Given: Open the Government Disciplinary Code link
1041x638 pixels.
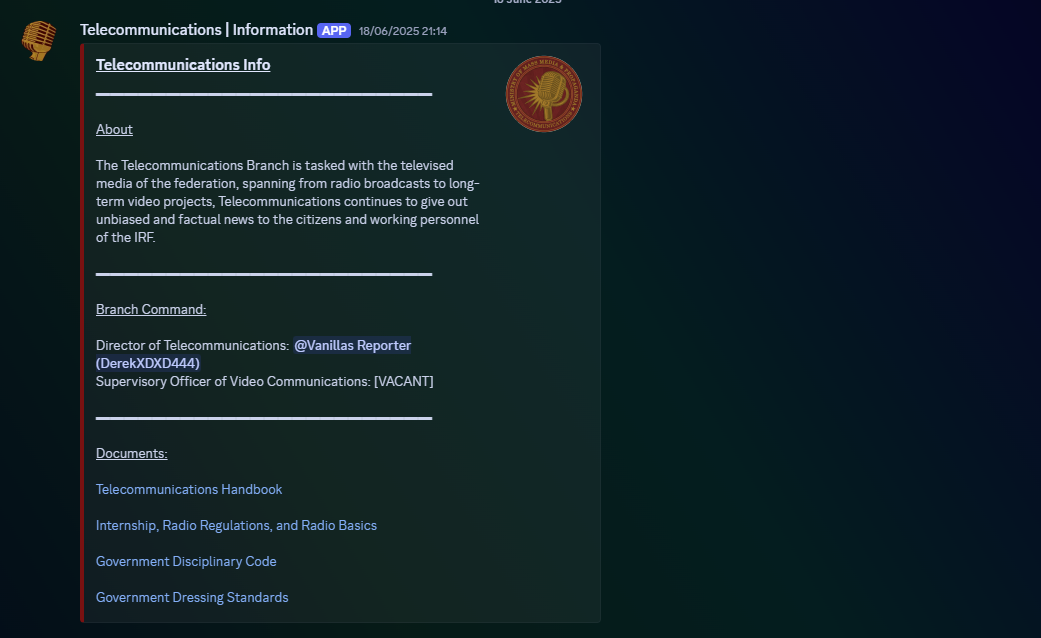Looking at the screenshot, I should tap(186, 561).
